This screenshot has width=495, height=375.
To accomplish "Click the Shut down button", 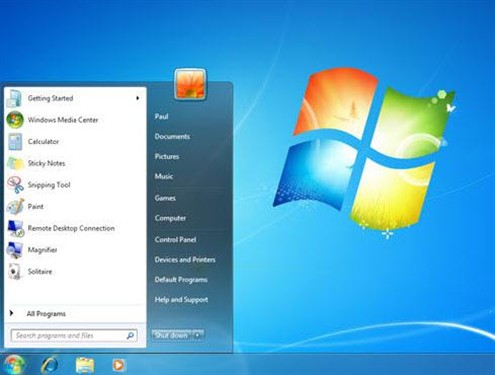I will click(x=172, y=335).
